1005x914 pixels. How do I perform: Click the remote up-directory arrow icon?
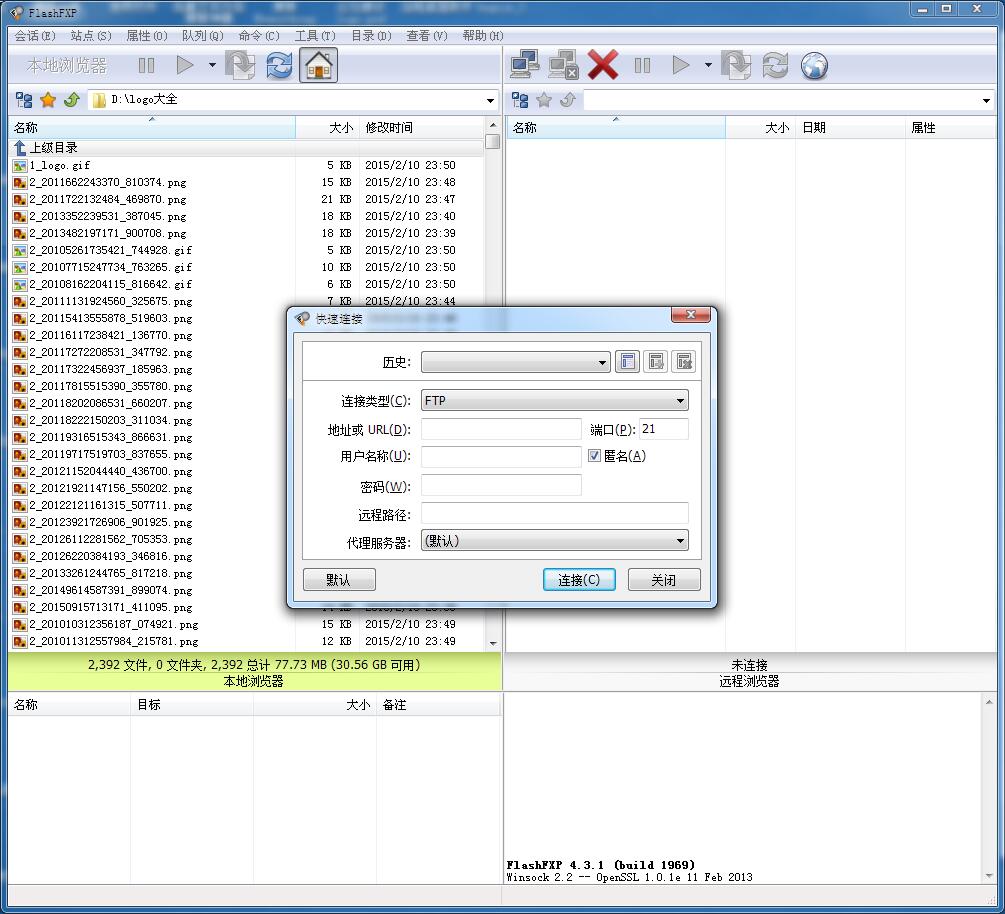(x=568, y=100)
